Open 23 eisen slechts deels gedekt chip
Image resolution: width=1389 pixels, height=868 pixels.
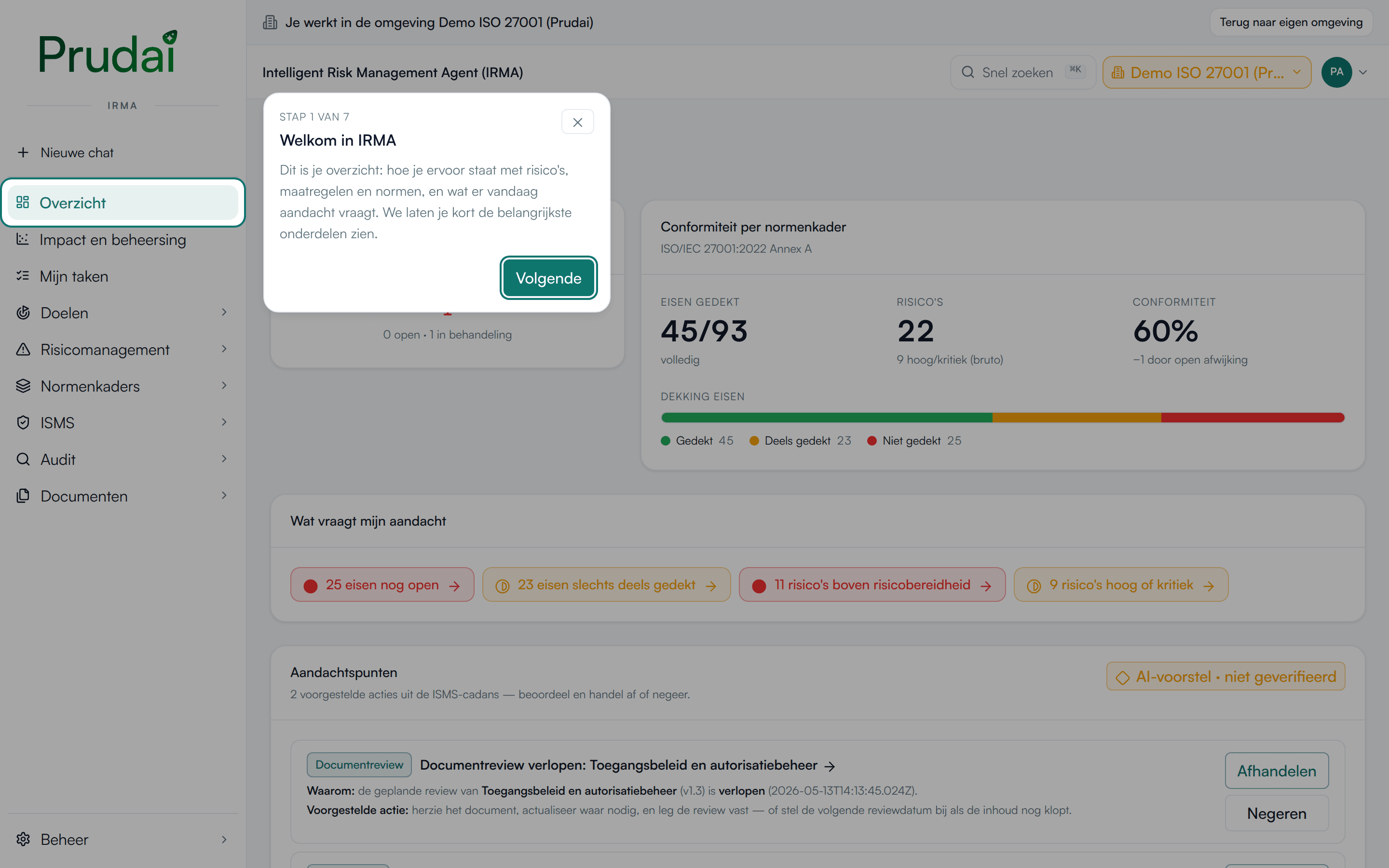(606, 585)
